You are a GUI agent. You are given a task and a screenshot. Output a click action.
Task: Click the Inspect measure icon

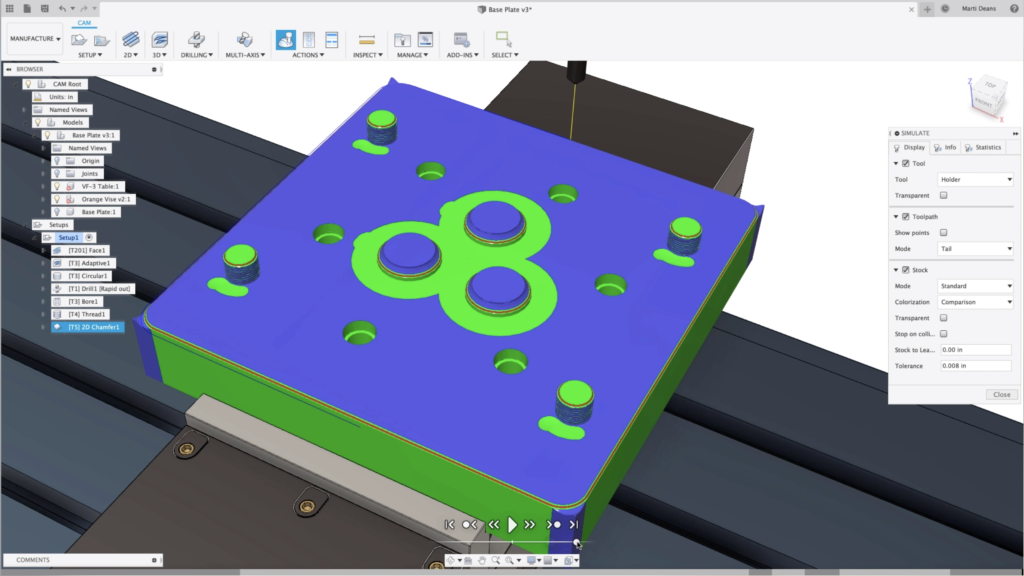click(367, 40)
